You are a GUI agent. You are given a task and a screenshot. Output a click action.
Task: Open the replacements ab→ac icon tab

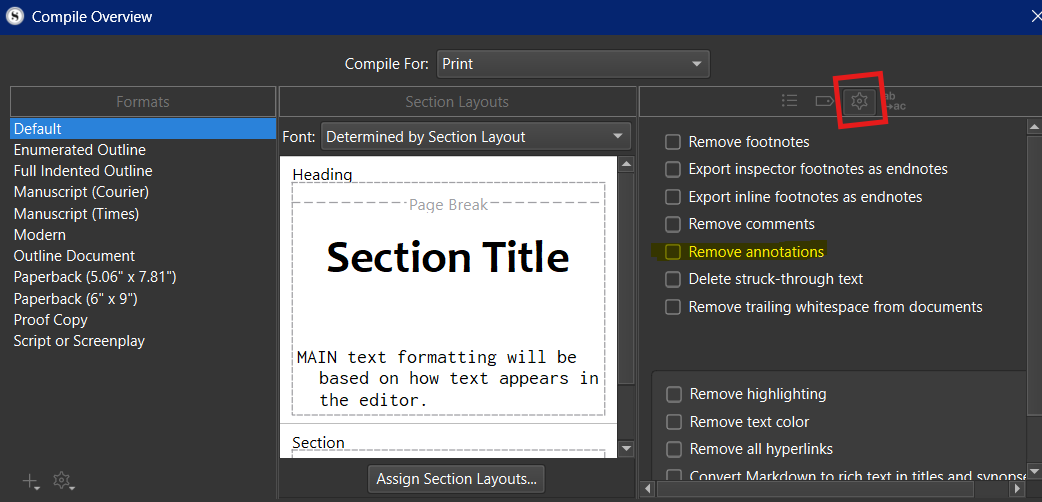coord(893,101)
